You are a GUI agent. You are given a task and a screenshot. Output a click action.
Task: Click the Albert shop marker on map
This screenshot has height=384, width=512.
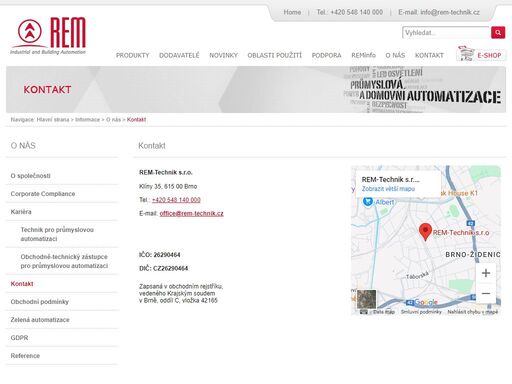click(368, 202)
